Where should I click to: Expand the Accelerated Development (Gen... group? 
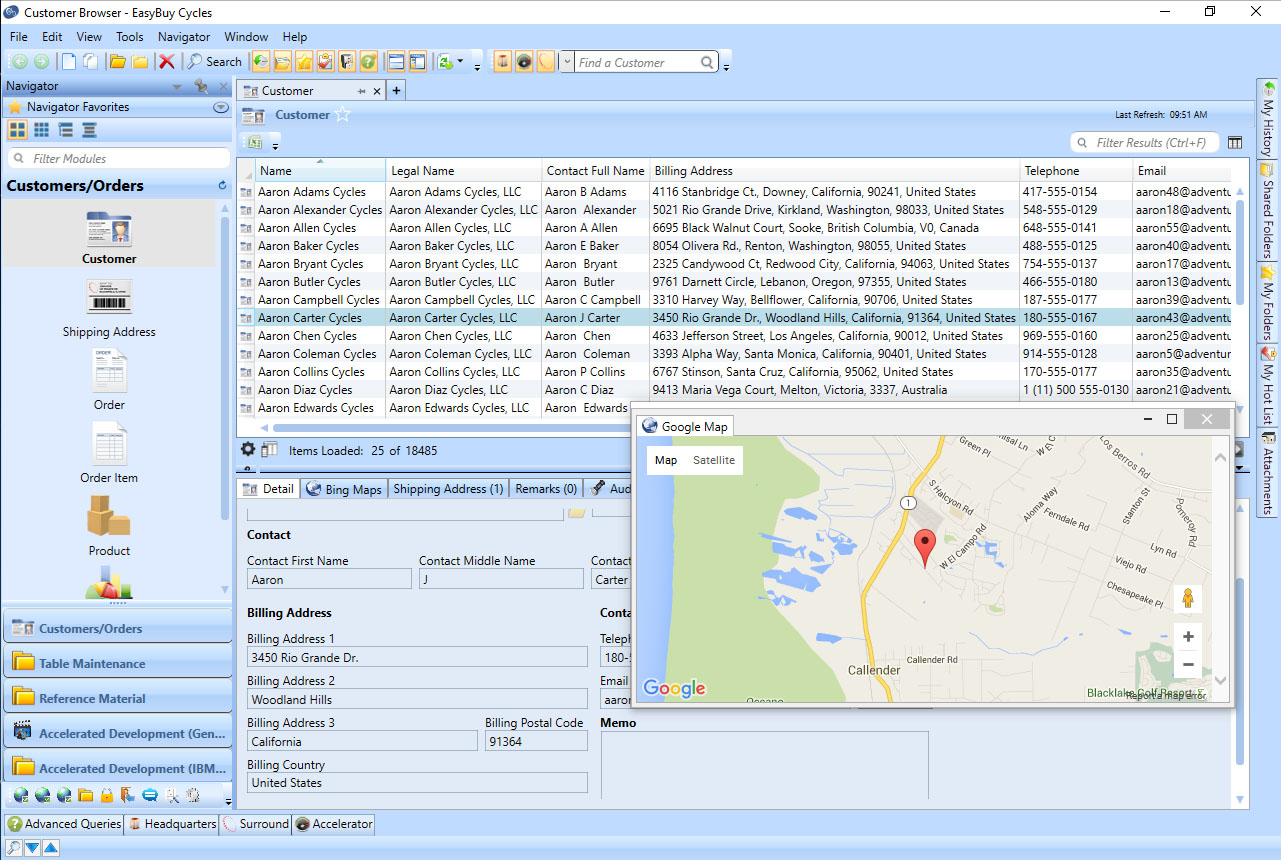[x=117, y=733]
